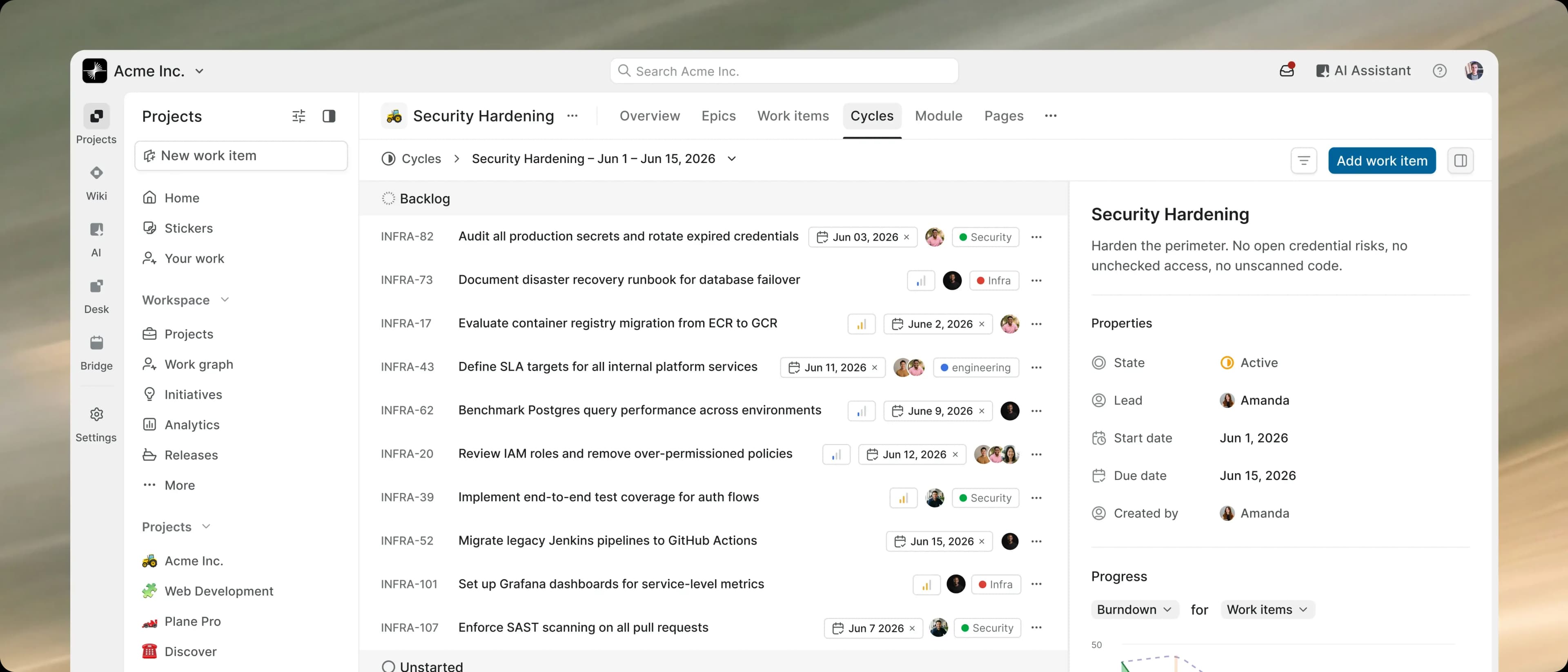Click the engineering label on INFRA-43

[x=976, y=368]
